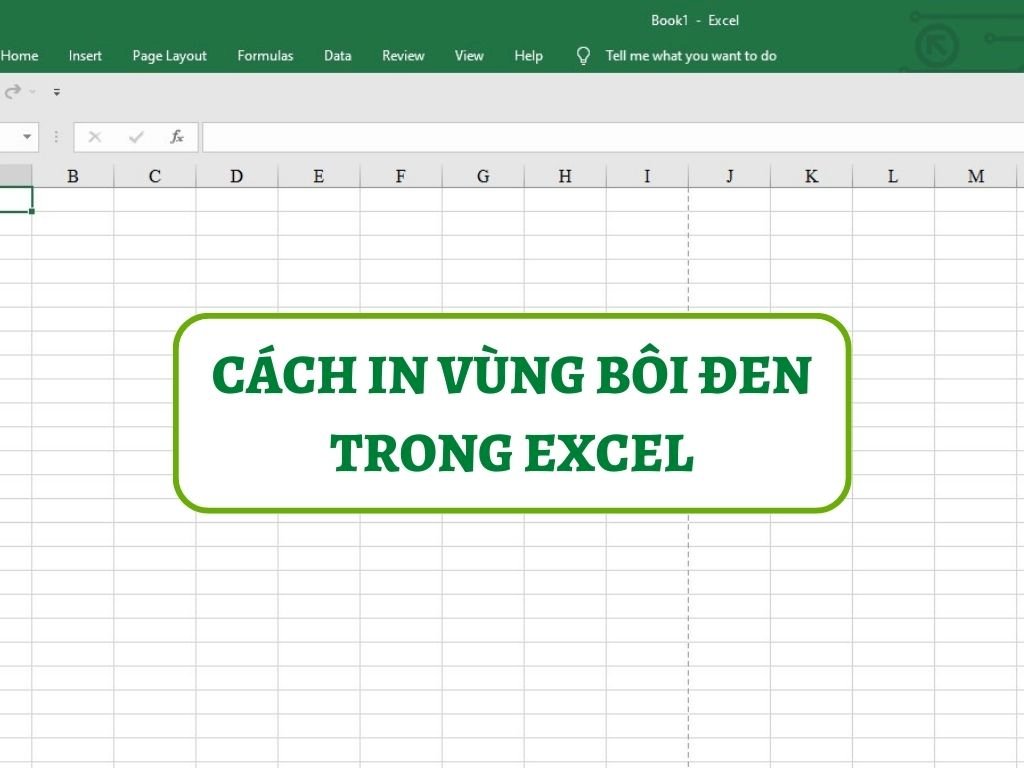Open the Redo history dropdown arrow
The width and height of the screenshot is (1024, 768).
32,92
